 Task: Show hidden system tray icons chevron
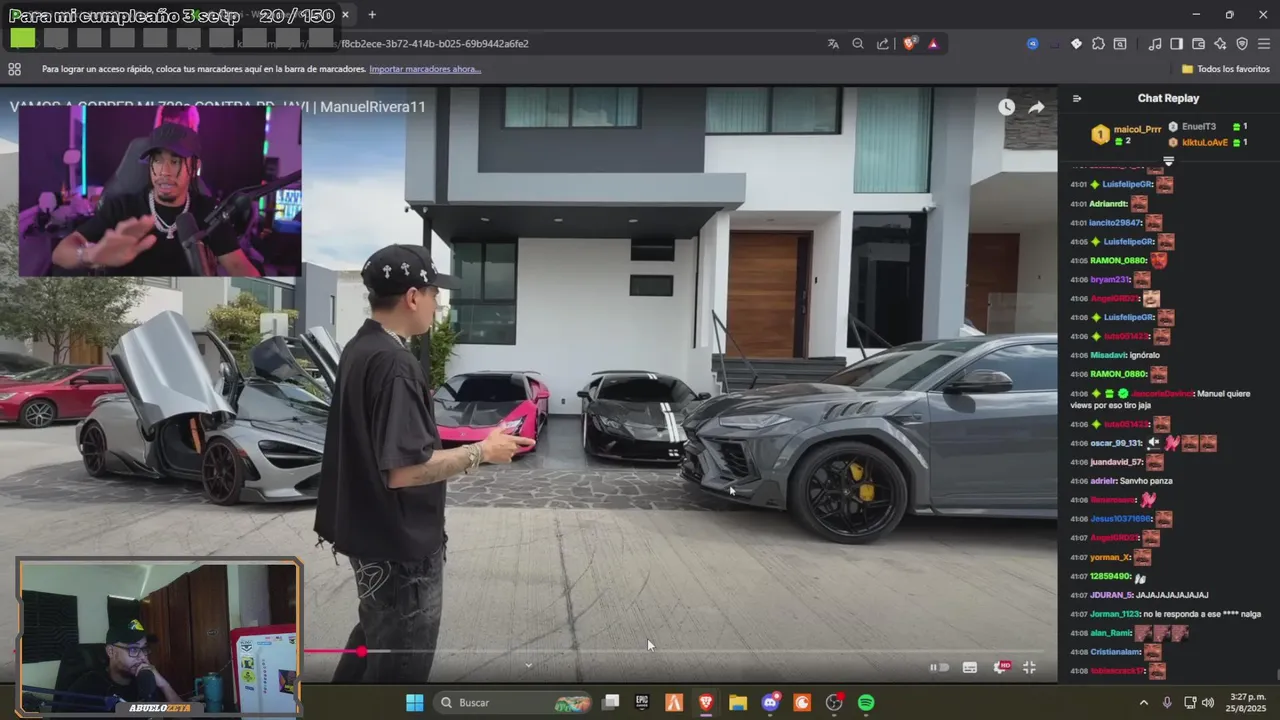(1144, 703)
